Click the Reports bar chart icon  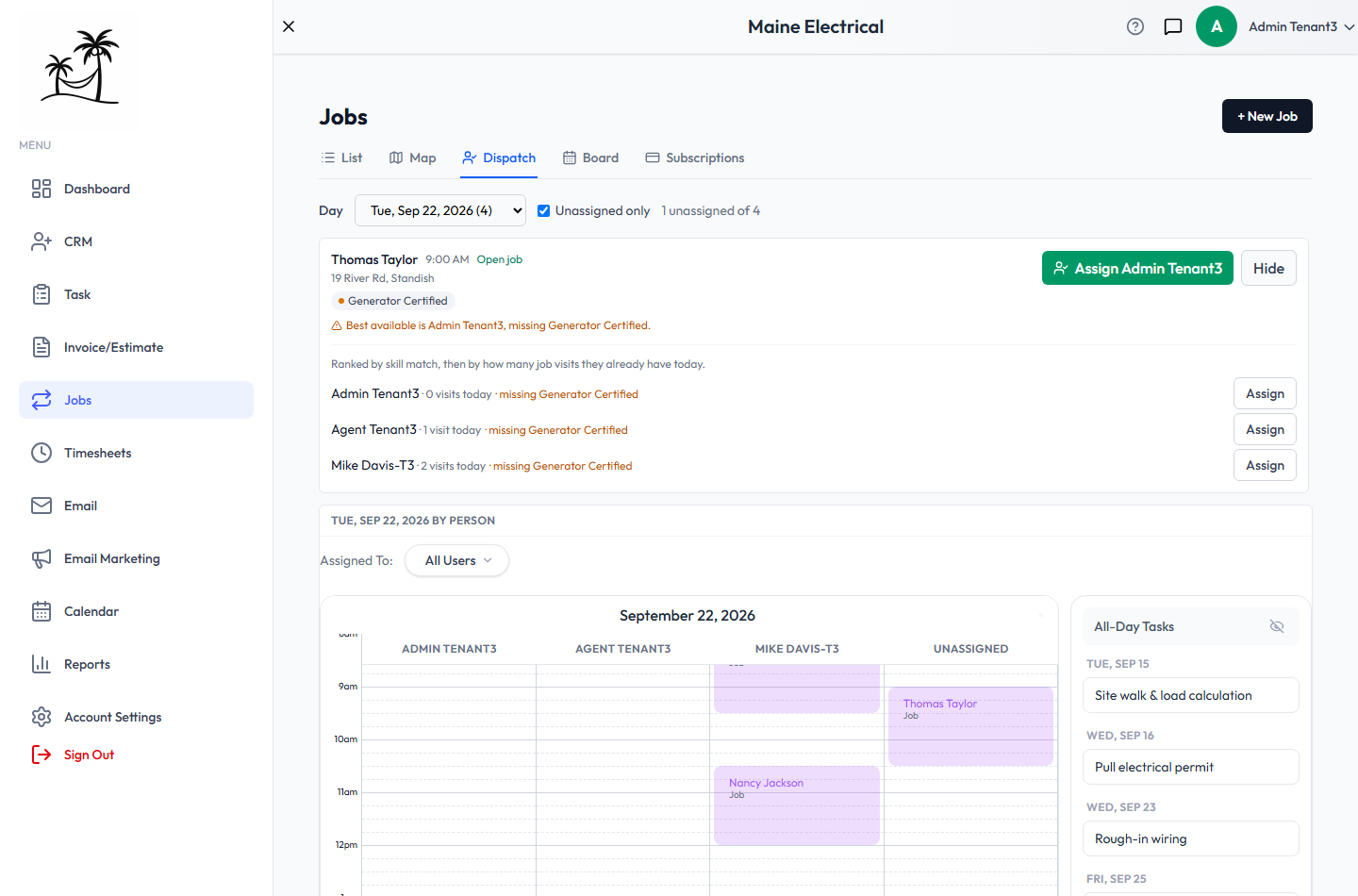pos(41,664)
